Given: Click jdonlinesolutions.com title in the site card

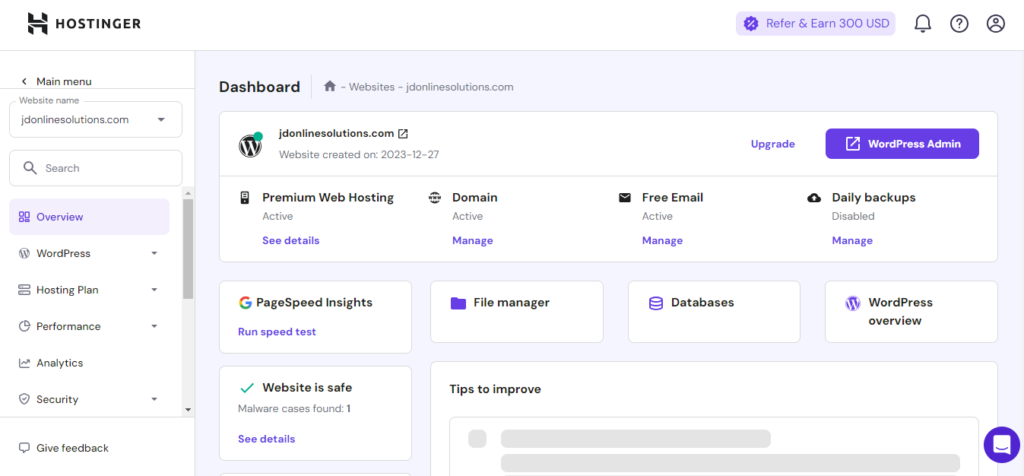Looking at the screenshot, I should click(336, 133).
